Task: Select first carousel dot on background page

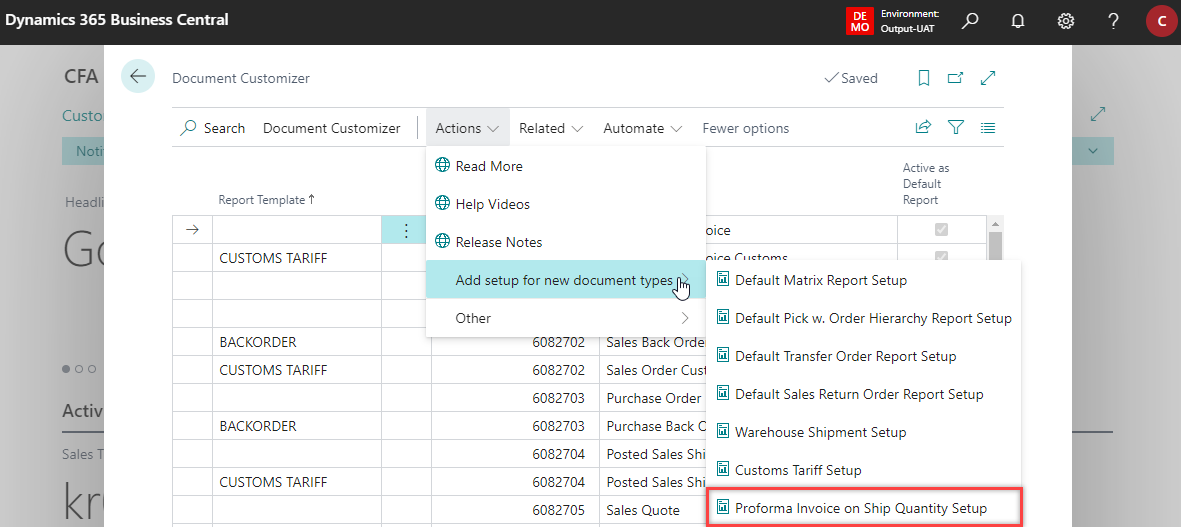Action: coord(66,369)
